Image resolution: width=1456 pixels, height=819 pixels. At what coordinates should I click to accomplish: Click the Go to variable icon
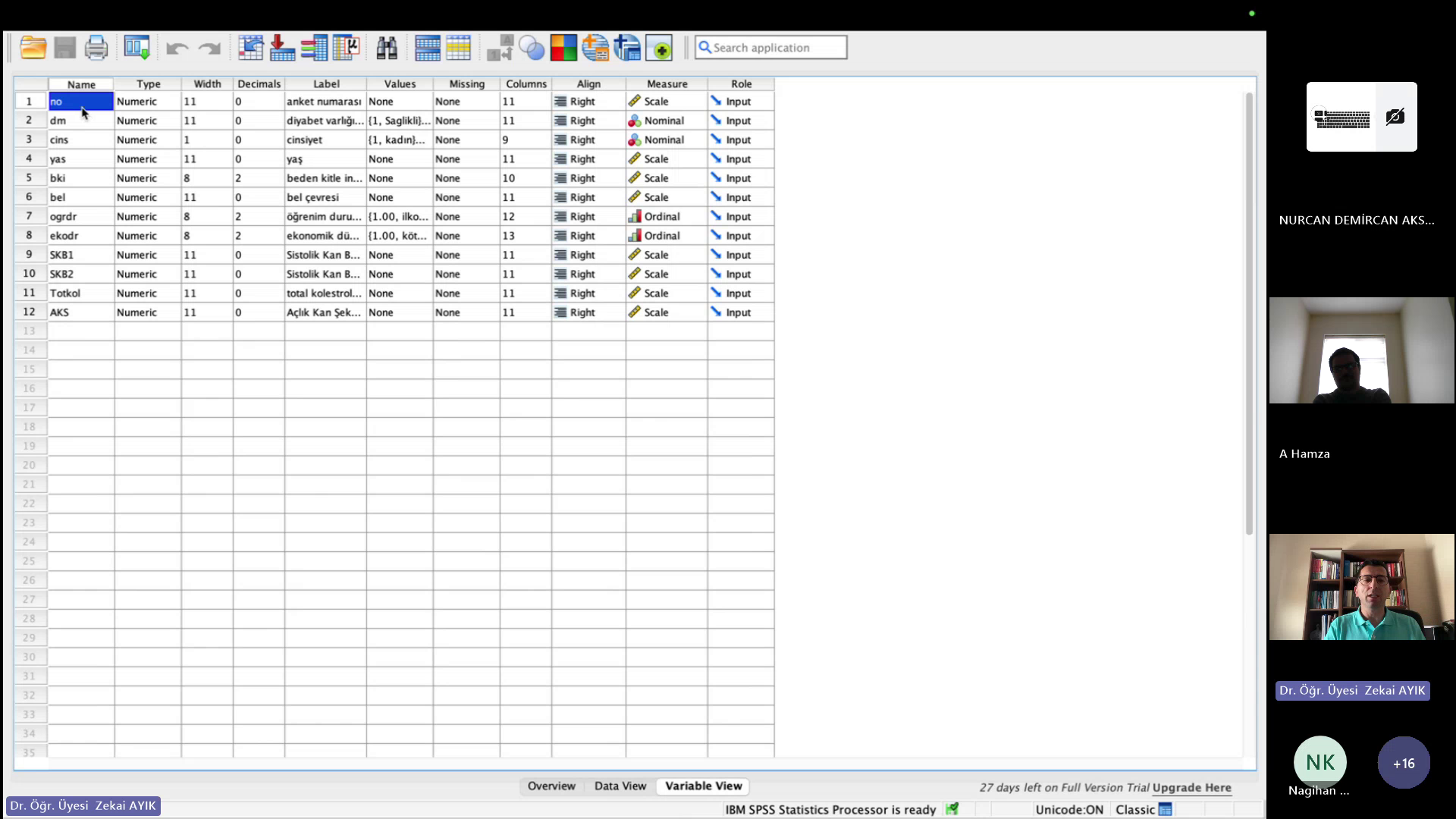click(x=282, y=48)
